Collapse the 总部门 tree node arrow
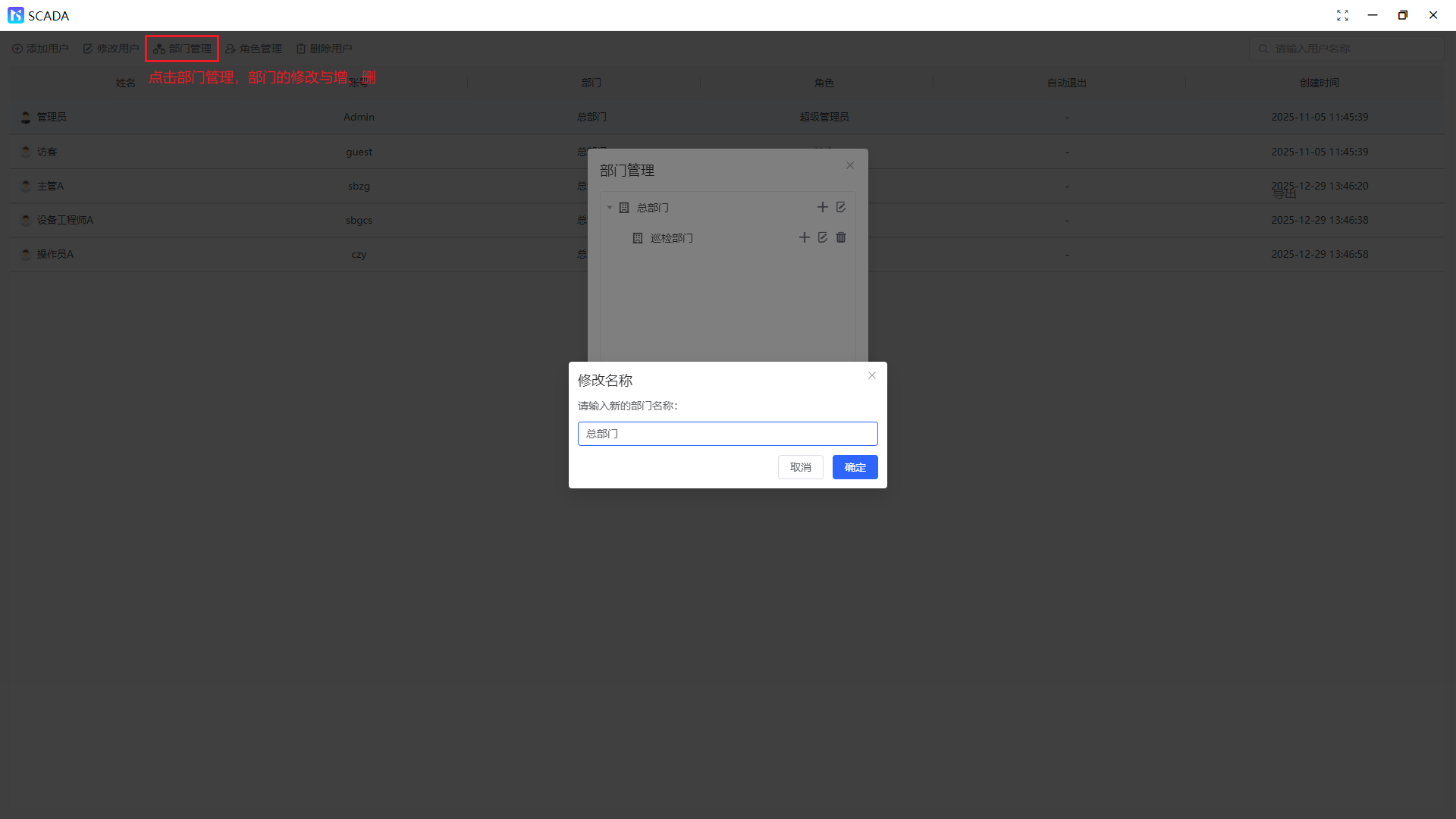 (x=610, y=207)
